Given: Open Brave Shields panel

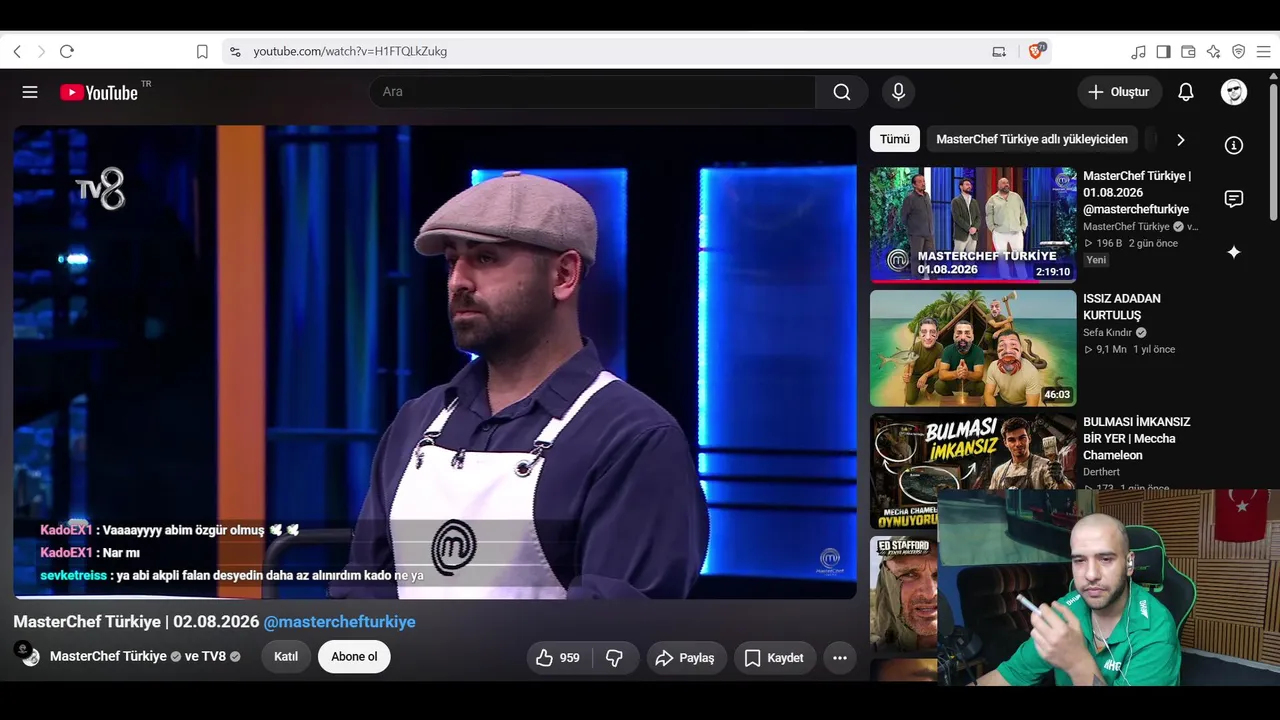Looking at the screenshot, I should click(1037, 51).
